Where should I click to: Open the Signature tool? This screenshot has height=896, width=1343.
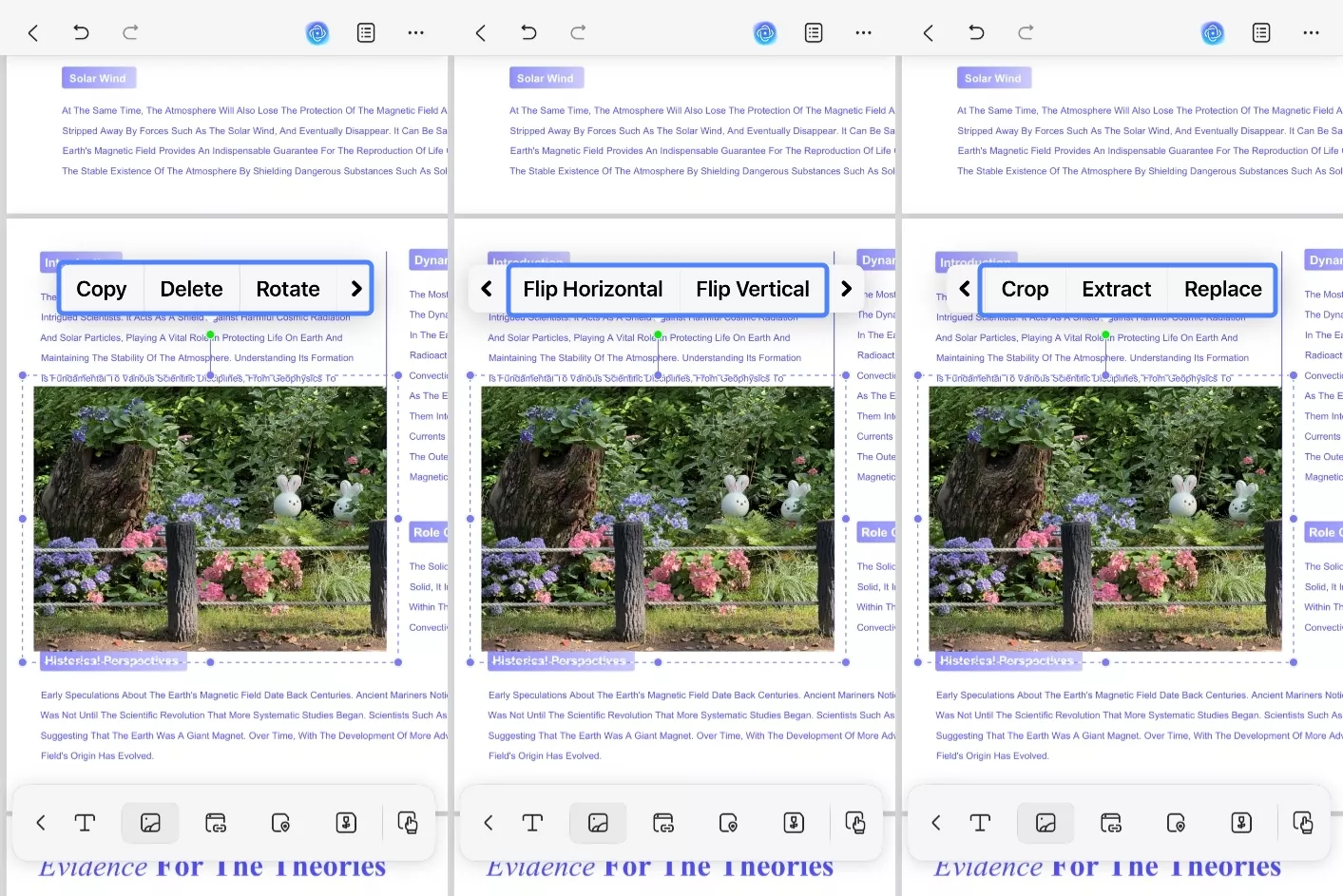click(346, 823)
